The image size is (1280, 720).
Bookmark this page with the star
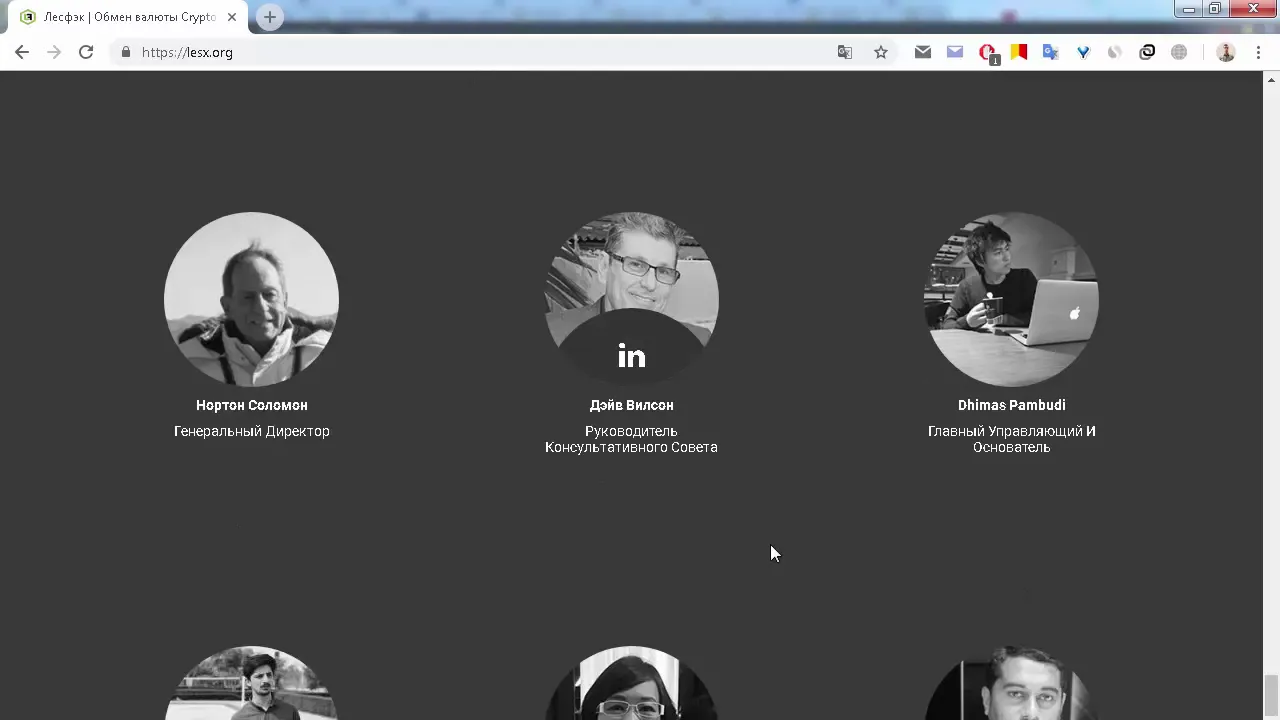[881, 52]
